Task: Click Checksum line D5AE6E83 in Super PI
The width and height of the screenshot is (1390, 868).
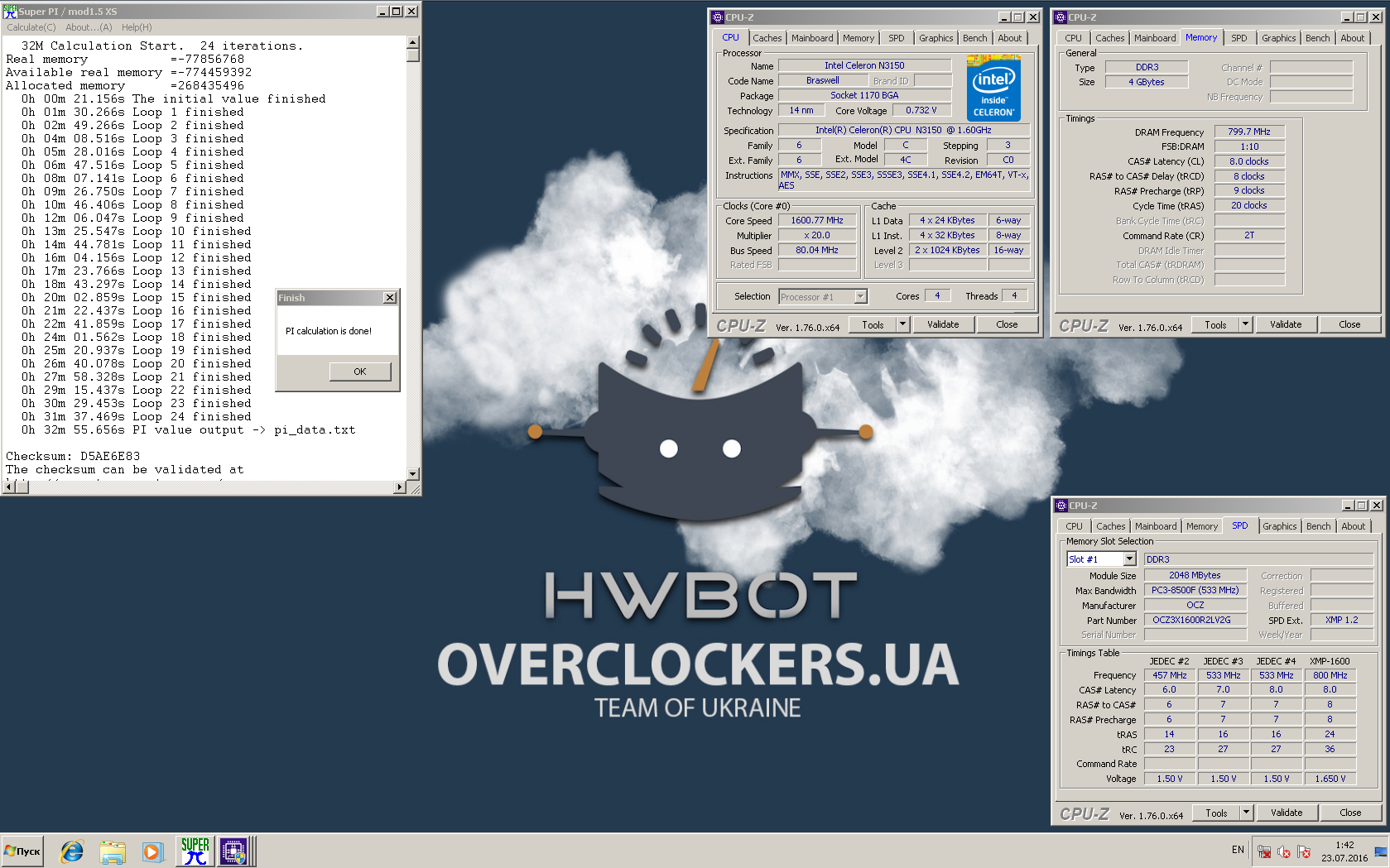Action: click(x=73, y=456)
